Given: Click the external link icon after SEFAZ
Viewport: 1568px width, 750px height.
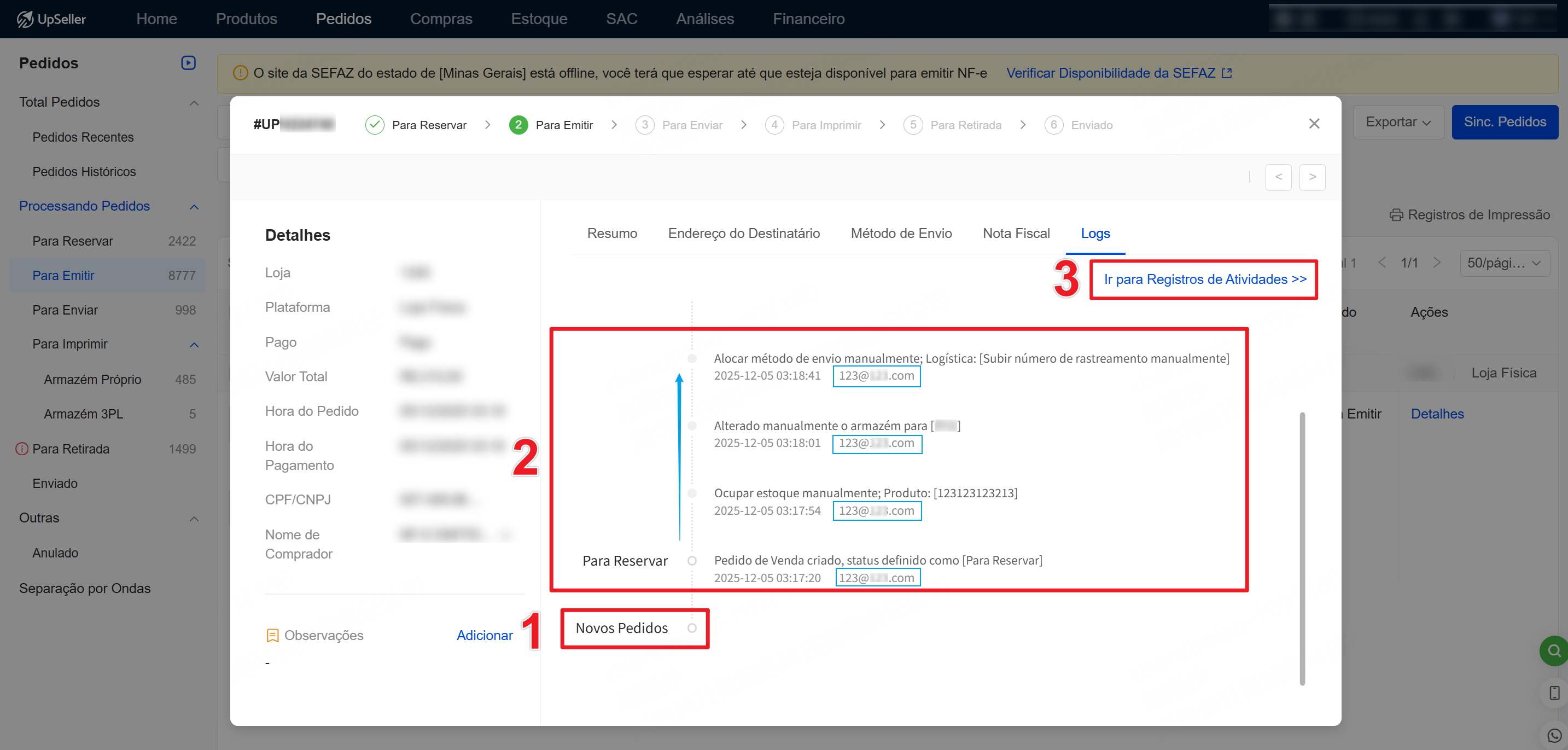Looking at the screenshot, I should click(x=1227, y=73).
